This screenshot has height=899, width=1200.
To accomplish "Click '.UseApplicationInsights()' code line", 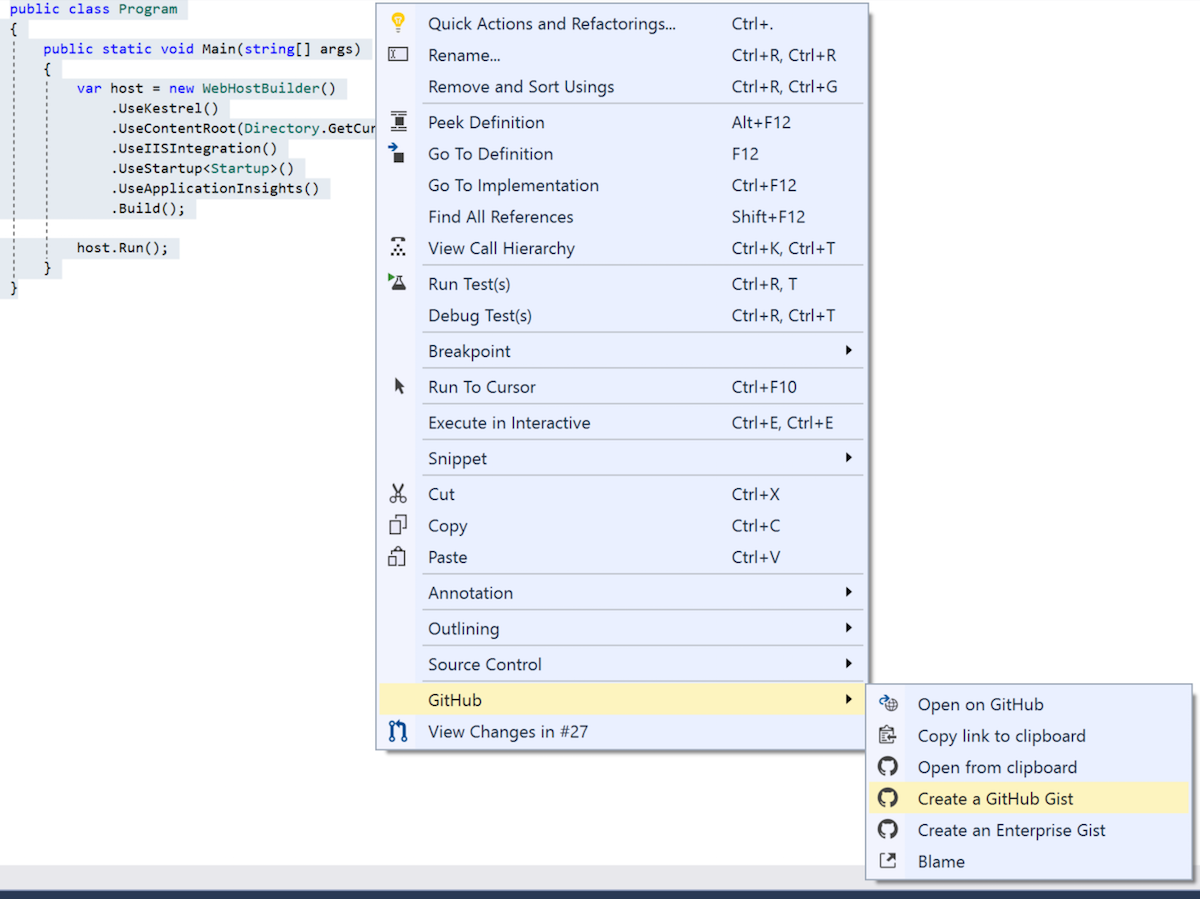I will coord(215,188).
